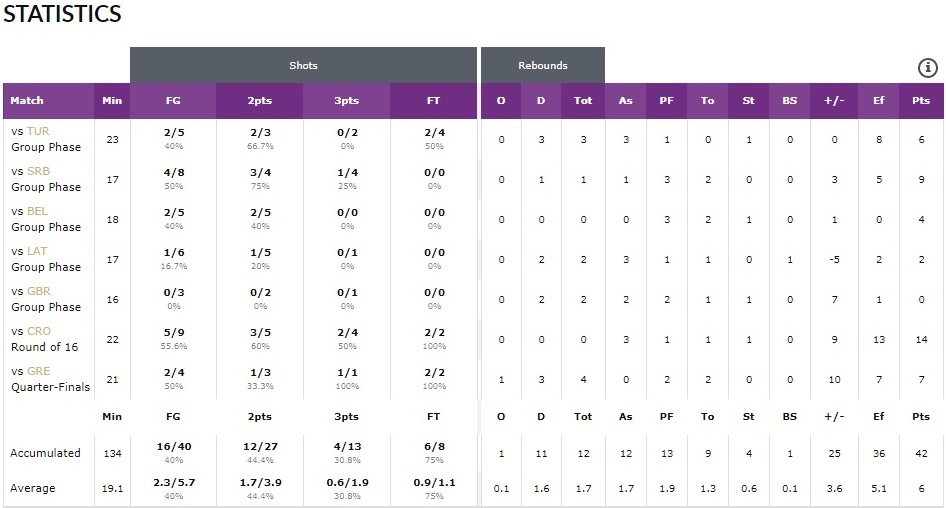This screenshot has width=946, height=508.
Task: Select the Rebounds group header
Action: [542, 65]
